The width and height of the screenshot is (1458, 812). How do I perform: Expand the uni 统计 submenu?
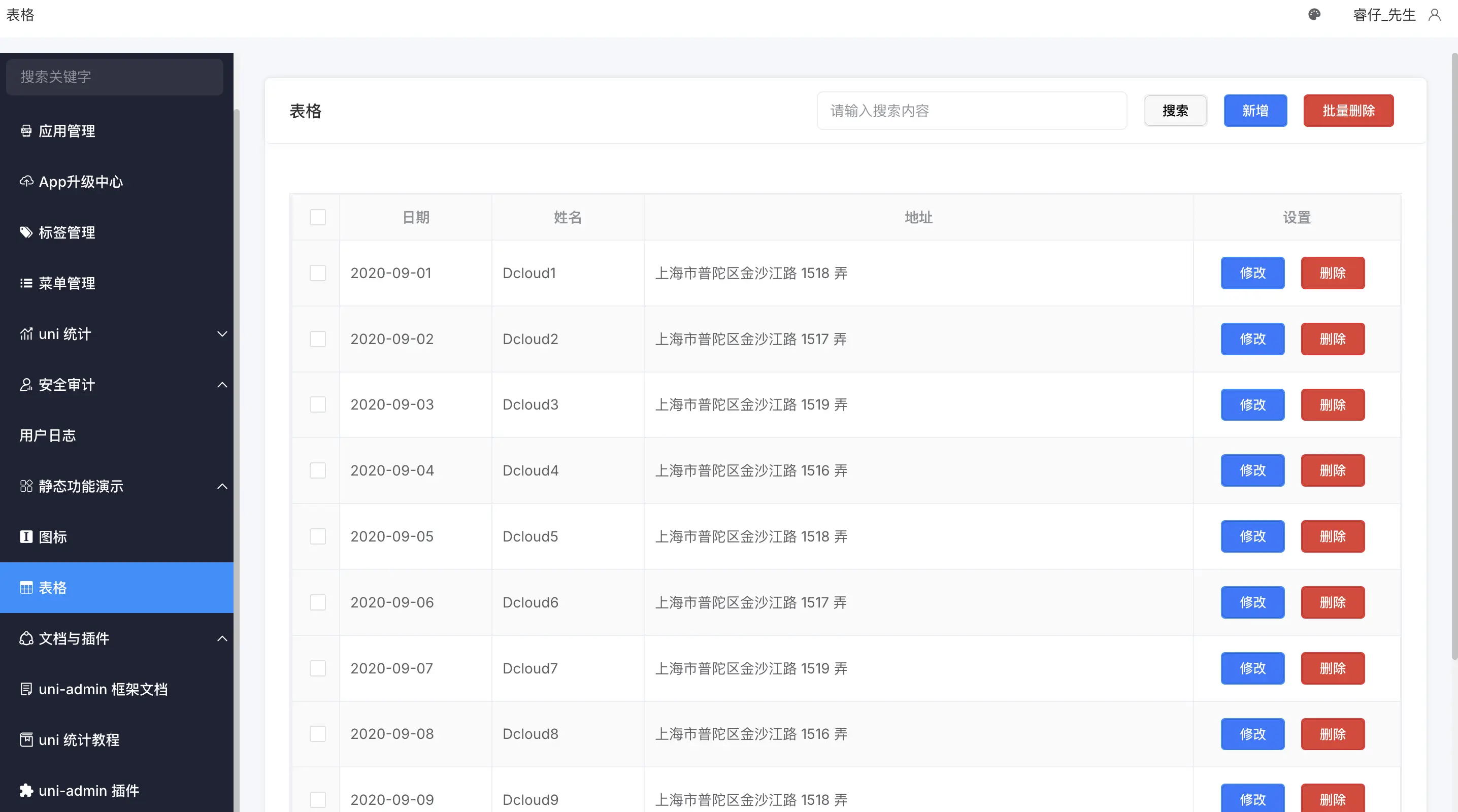click(x=222, y=334)
